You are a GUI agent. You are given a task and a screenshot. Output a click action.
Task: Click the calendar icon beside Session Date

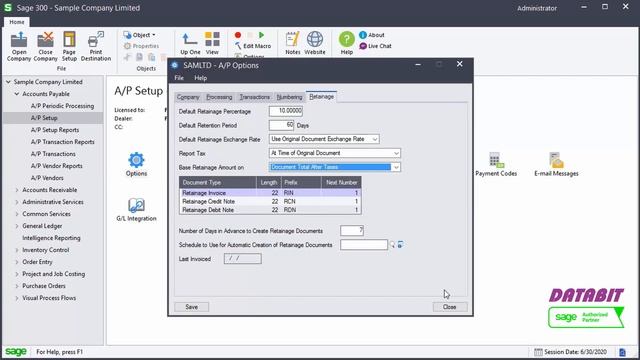[x=538, y=352]
